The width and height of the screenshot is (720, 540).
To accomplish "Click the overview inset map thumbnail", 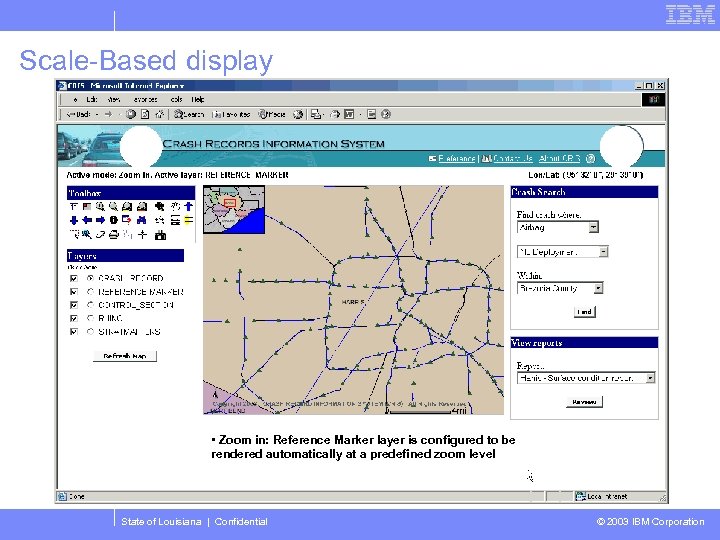I will click(x=234, y=209).
